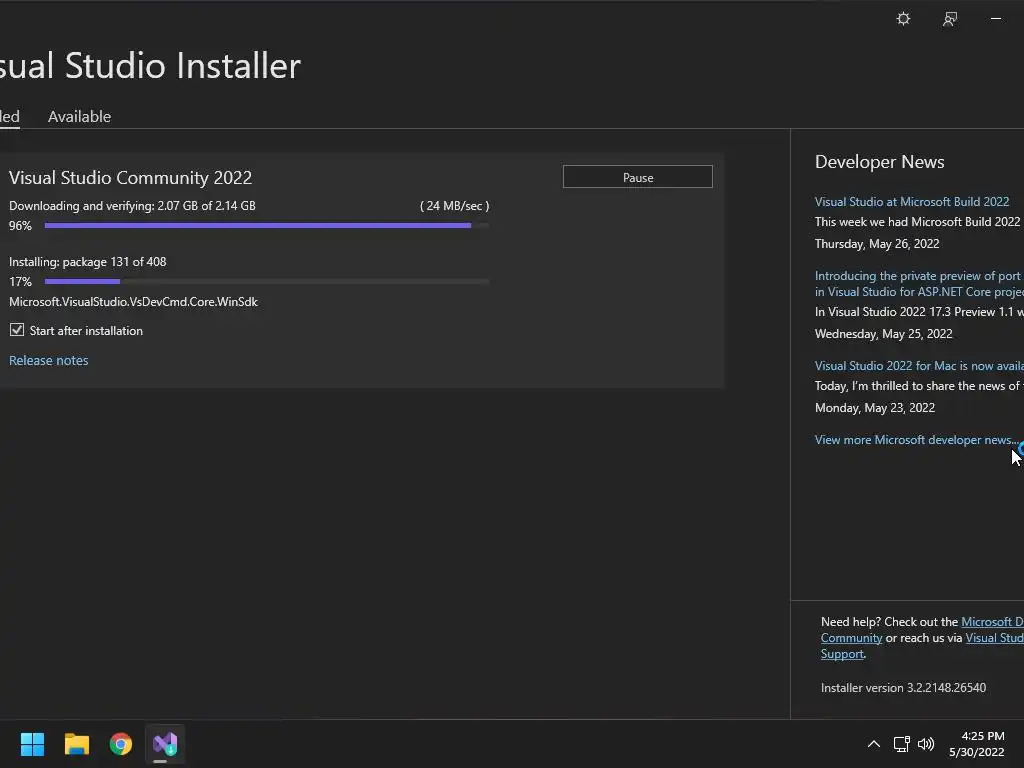Switch to the Available tab
The height and width of the screenshot is (768, 1024).
tap(79, 116)
